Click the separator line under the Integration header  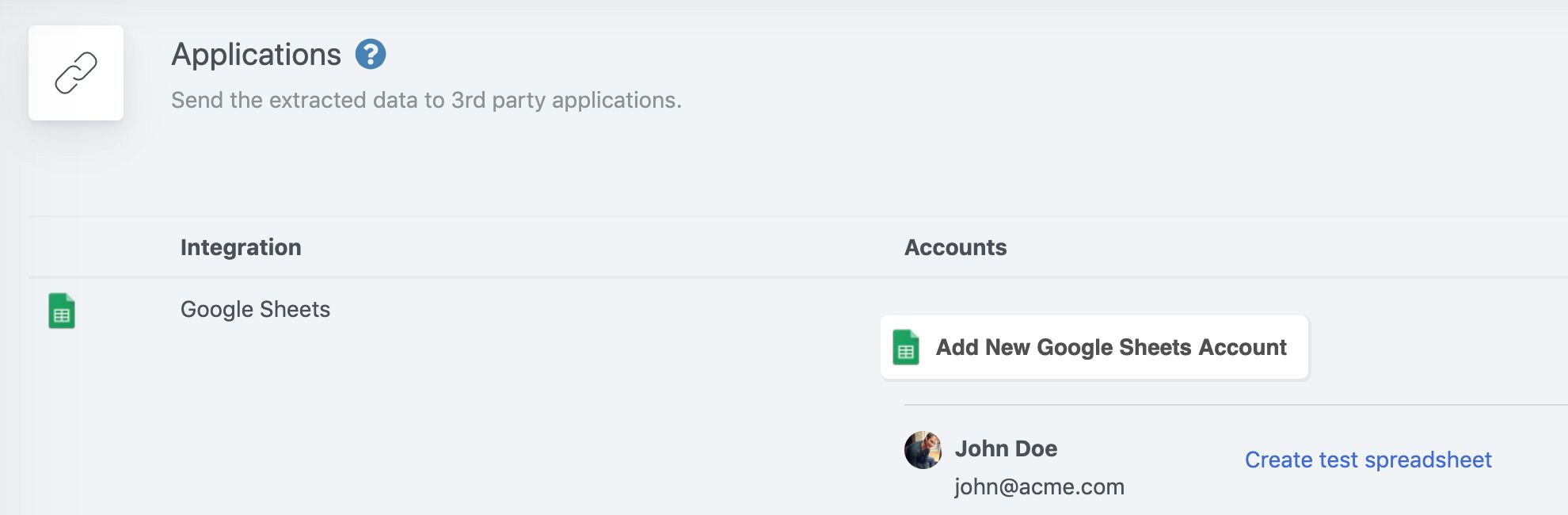coord(475,277)
